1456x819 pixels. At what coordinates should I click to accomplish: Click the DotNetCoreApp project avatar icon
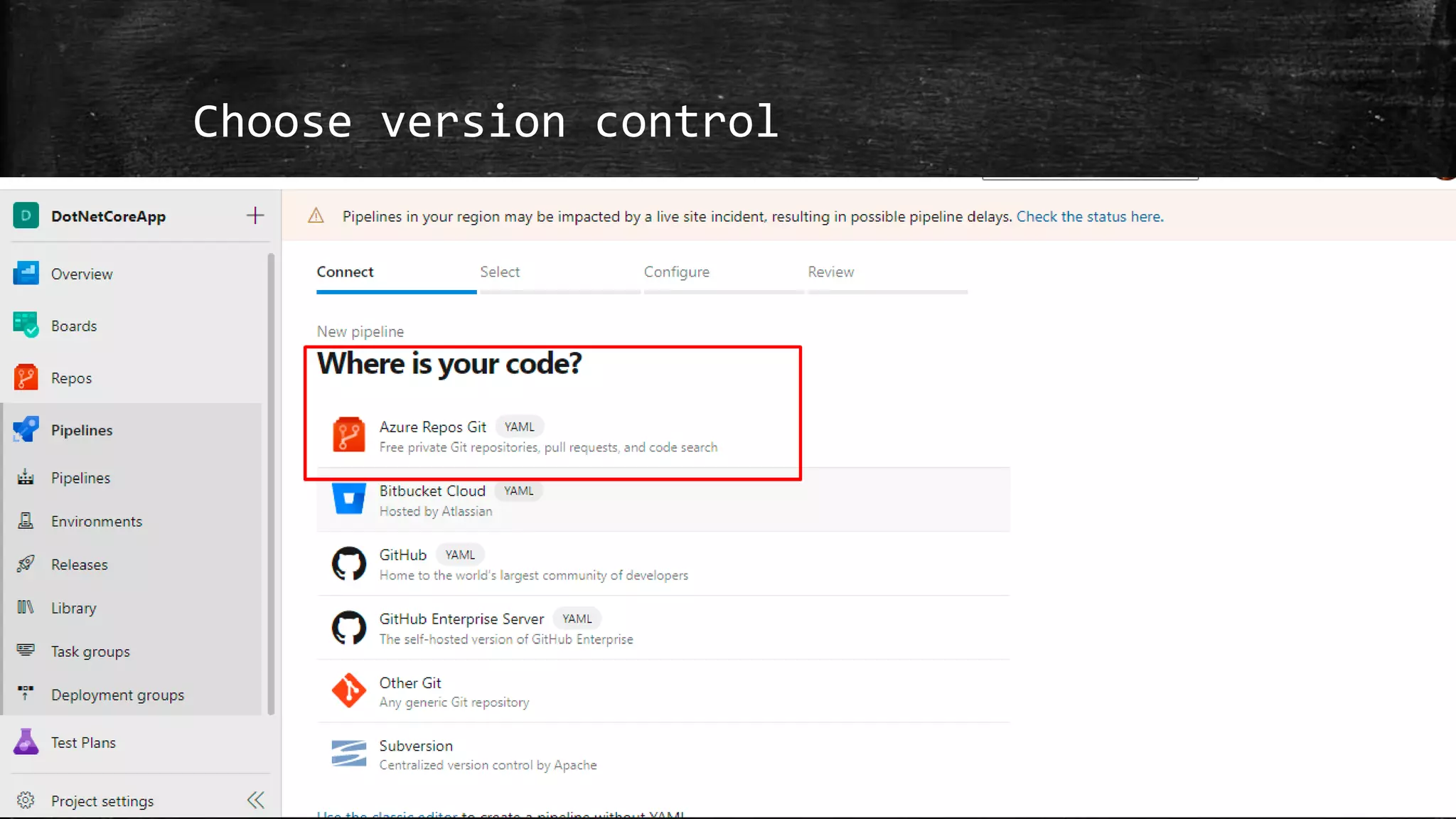[26, 215]
